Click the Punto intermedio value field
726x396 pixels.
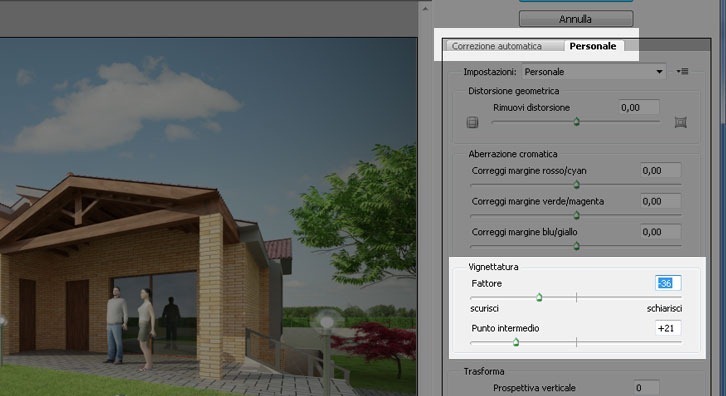point(668,328)
